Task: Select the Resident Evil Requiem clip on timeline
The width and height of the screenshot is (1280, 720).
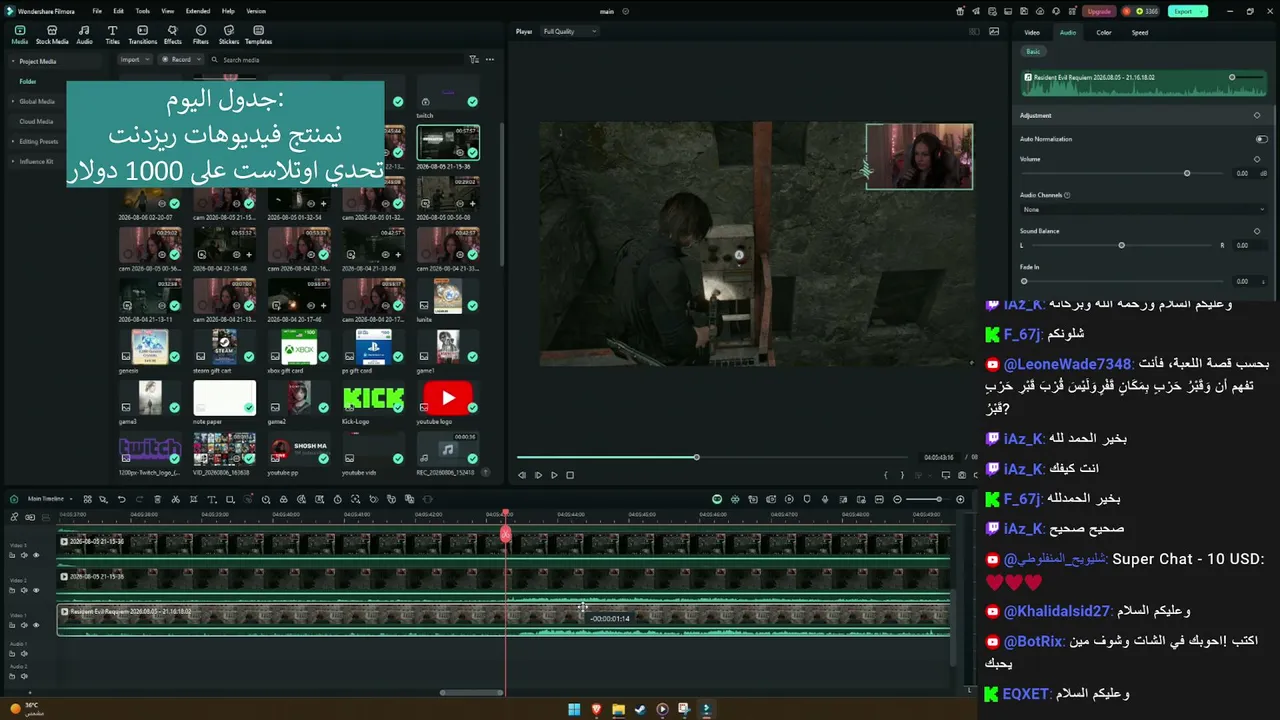Action: pyautogui.click(x=503, y=619)
